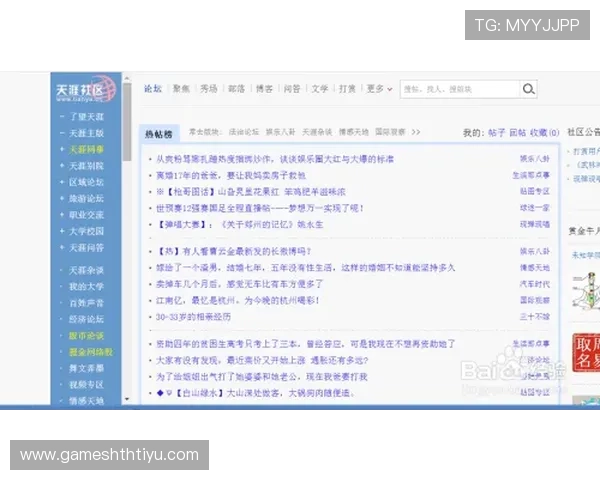Expand the 旅游论坛 sidebar section
Viewport: 600px width, 480px height.
pos(62,198)
